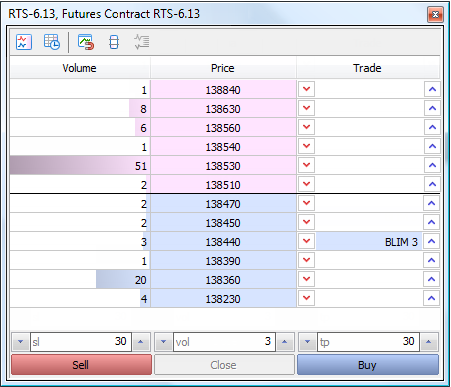Click red sell arrow at price 138470
This screenshot has width=451, height=387.
click(x=307, y=203)
